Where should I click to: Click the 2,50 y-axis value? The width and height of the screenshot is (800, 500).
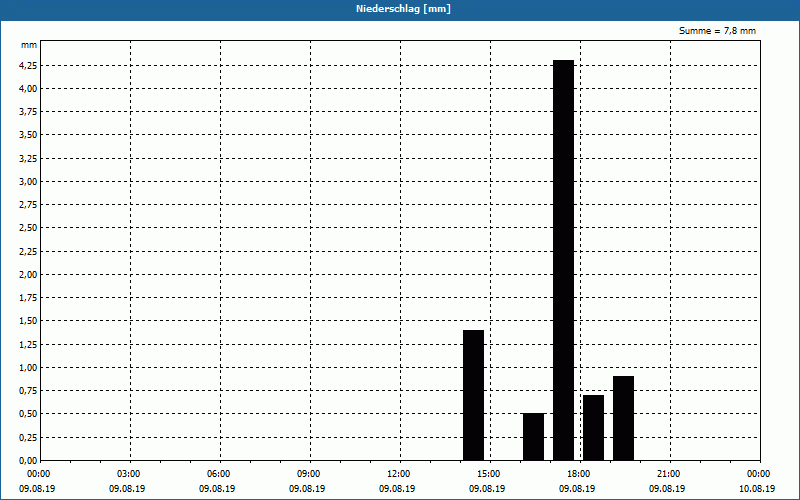(28, 228)
